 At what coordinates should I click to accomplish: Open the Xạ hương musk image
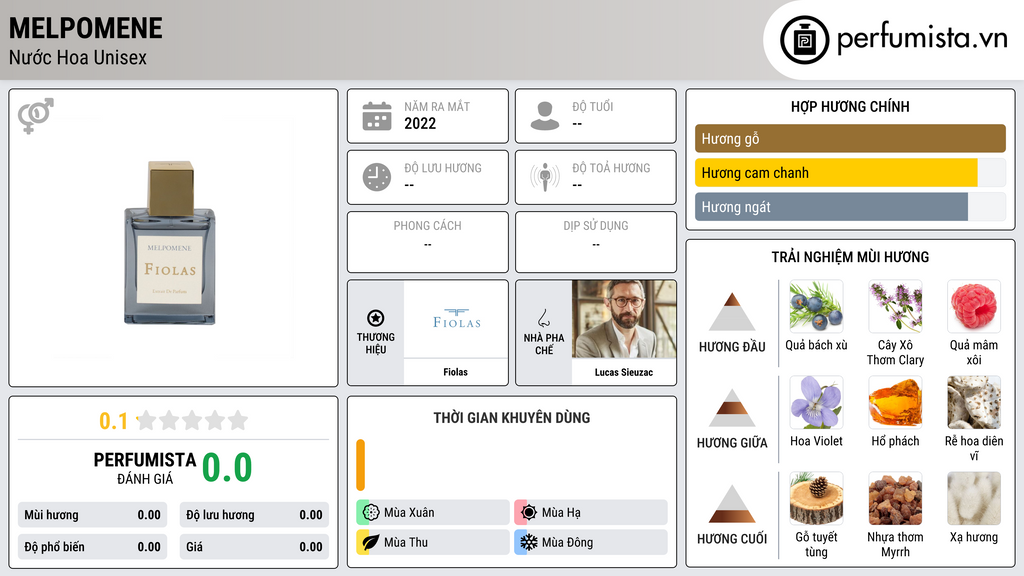pyautogui.click(x=974, y=498)
